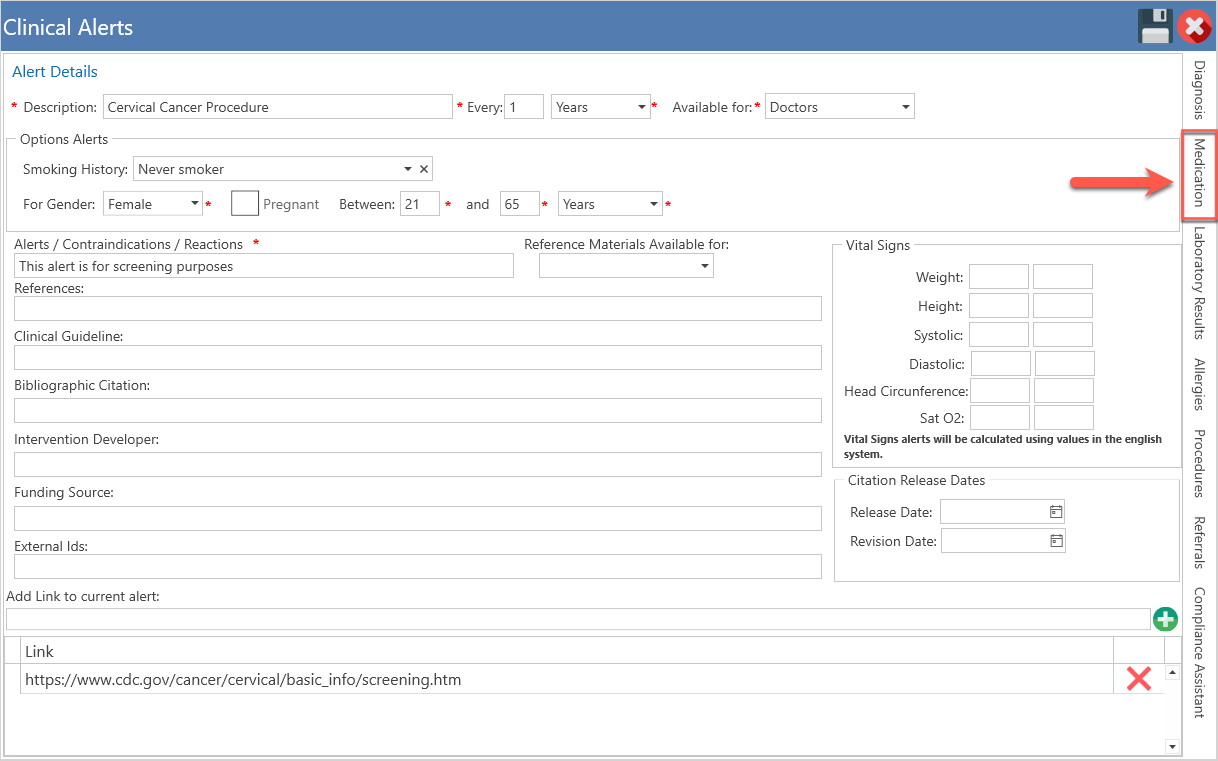The width and height of the screenshot is (1218, 761).
Task: Click the second Diastolic value box
Action: click(x=1065, y=364)
